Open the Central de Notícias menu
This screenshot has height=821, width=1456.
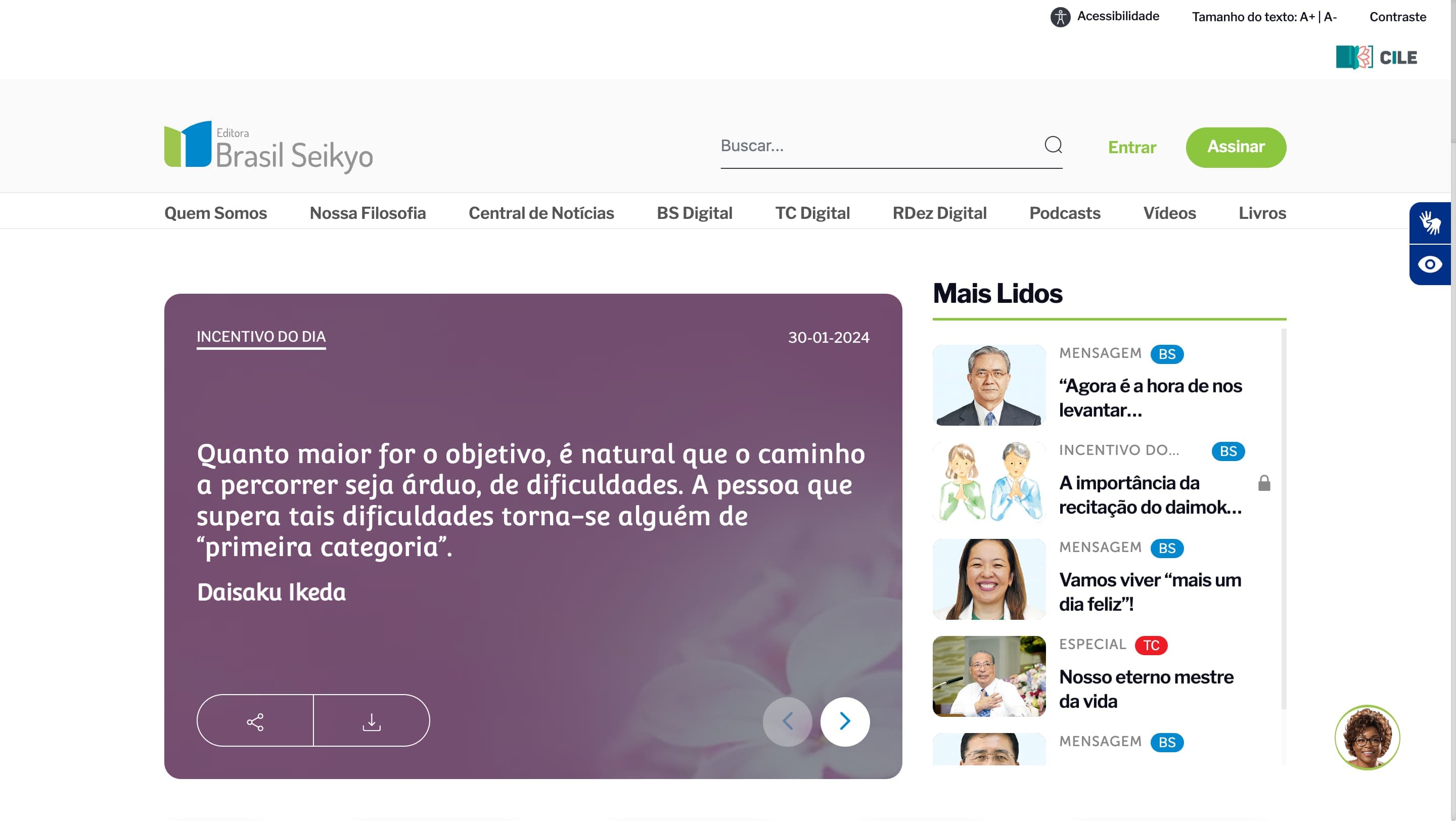(541, 213)
